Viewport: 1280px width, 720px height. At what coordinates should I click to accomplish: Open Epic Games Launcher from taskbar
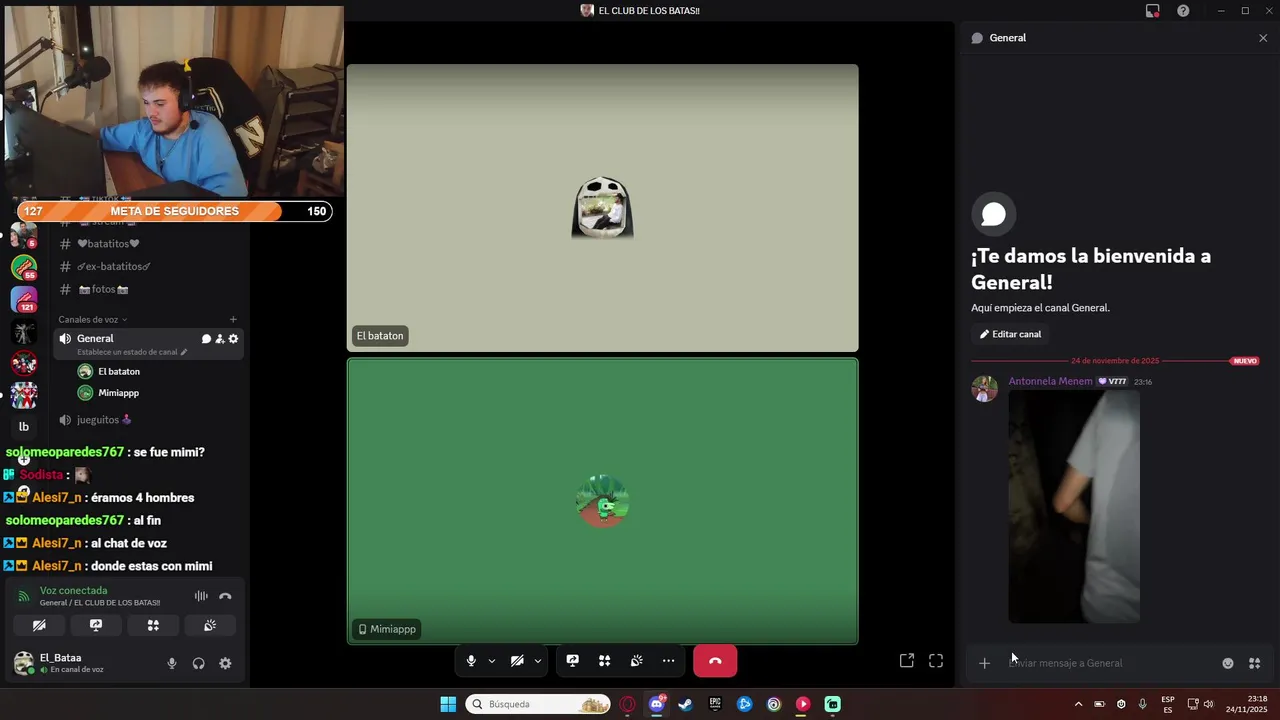[715, 704]
